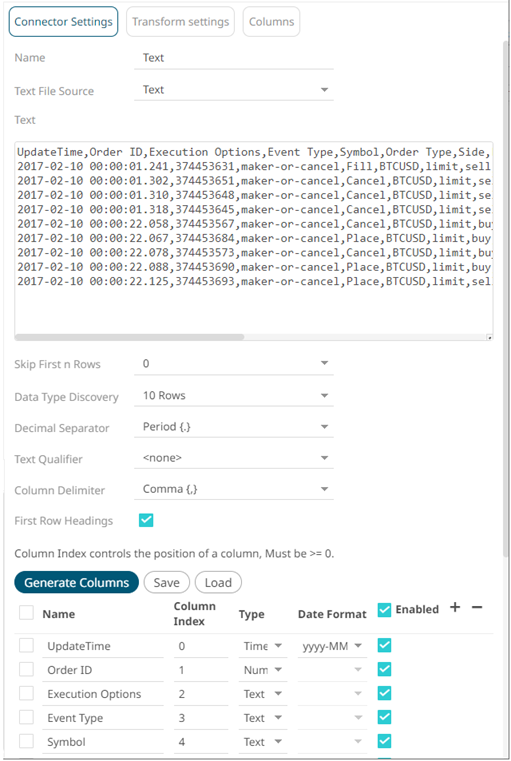Image resolution: width=511 pixels, height=761 pixels.
Task: Click the Generate Columns button
Action: 77,582
